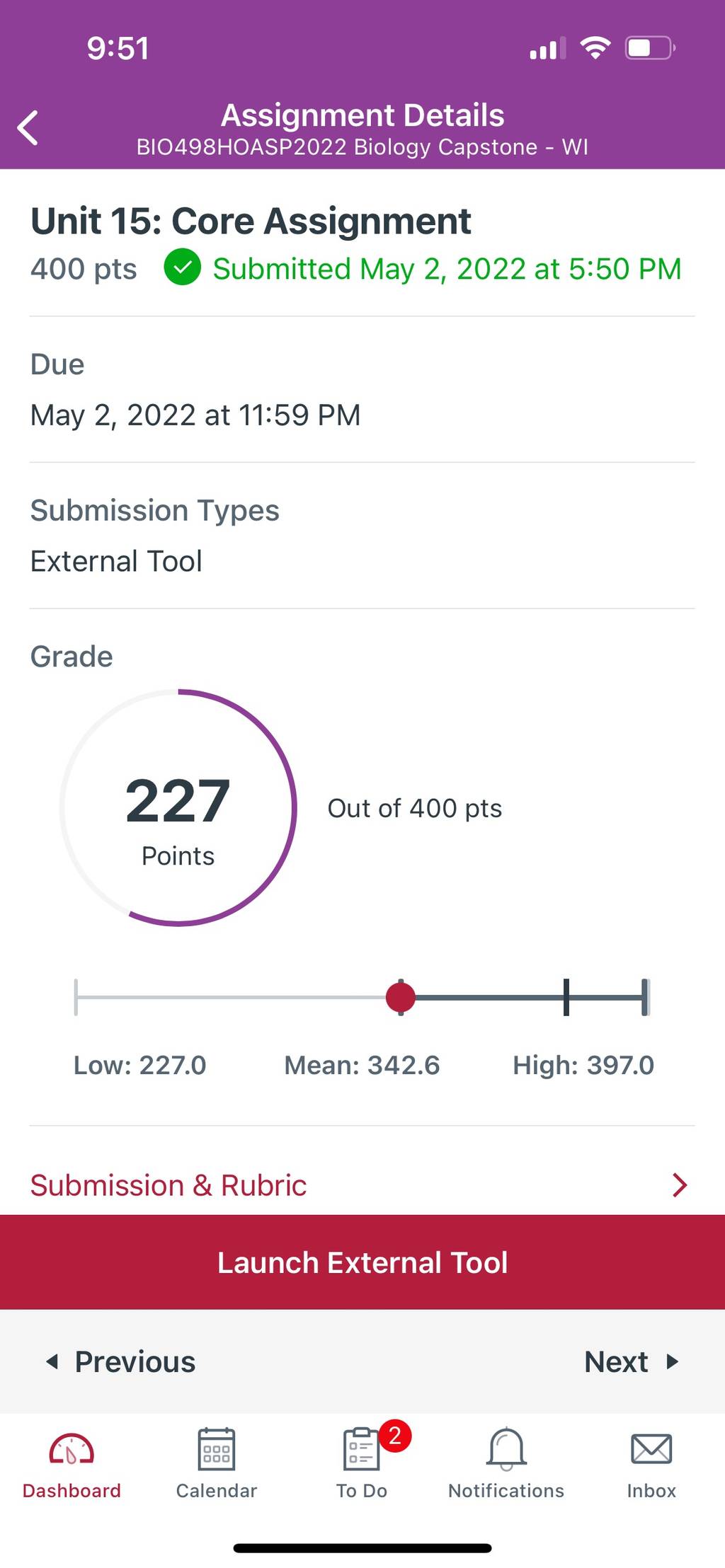
Task: Tap the back arrow in header
Action: 28,128
